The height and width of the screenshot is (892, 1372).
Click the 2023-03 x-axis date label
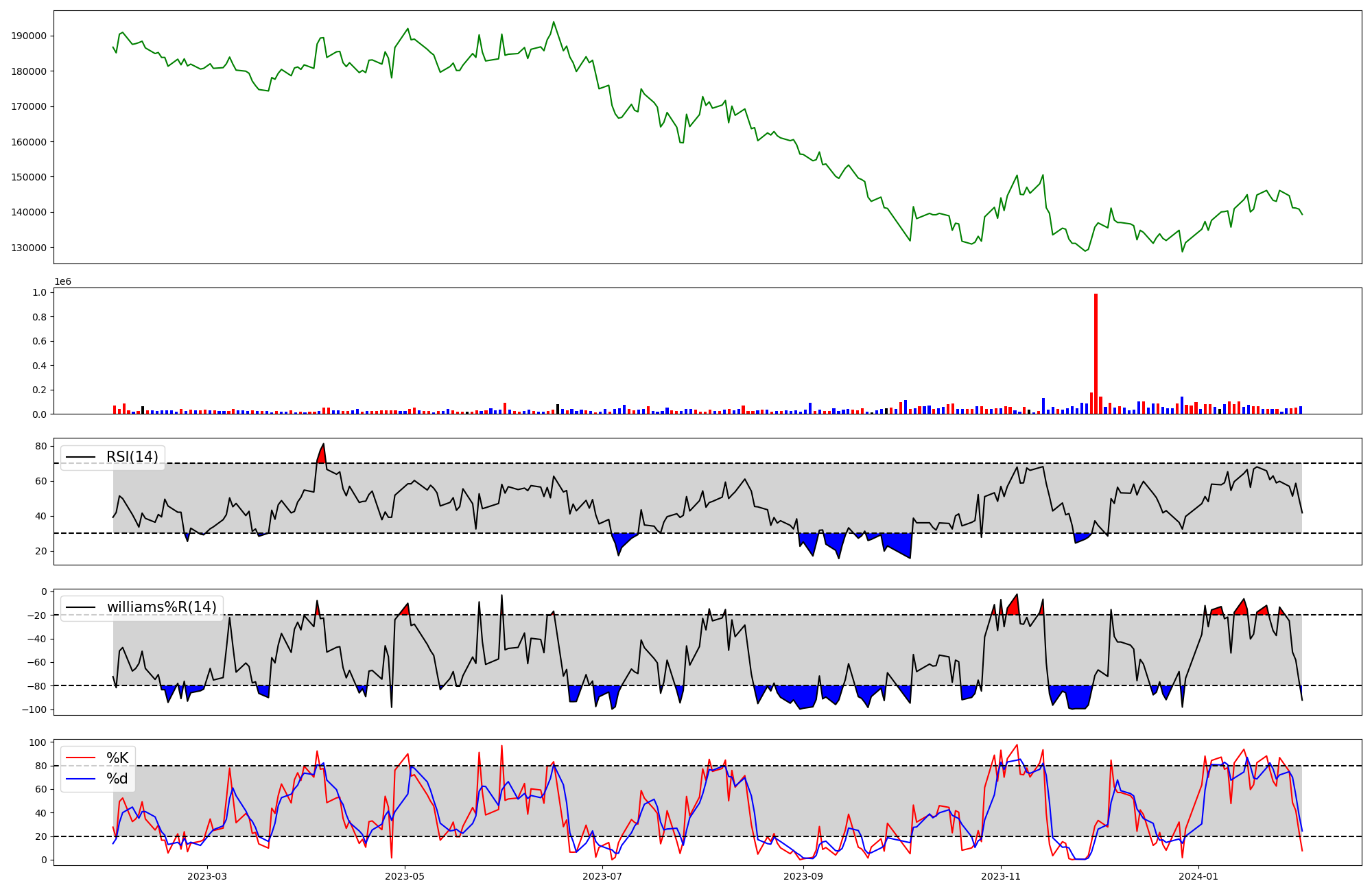(x=206, y=876)
